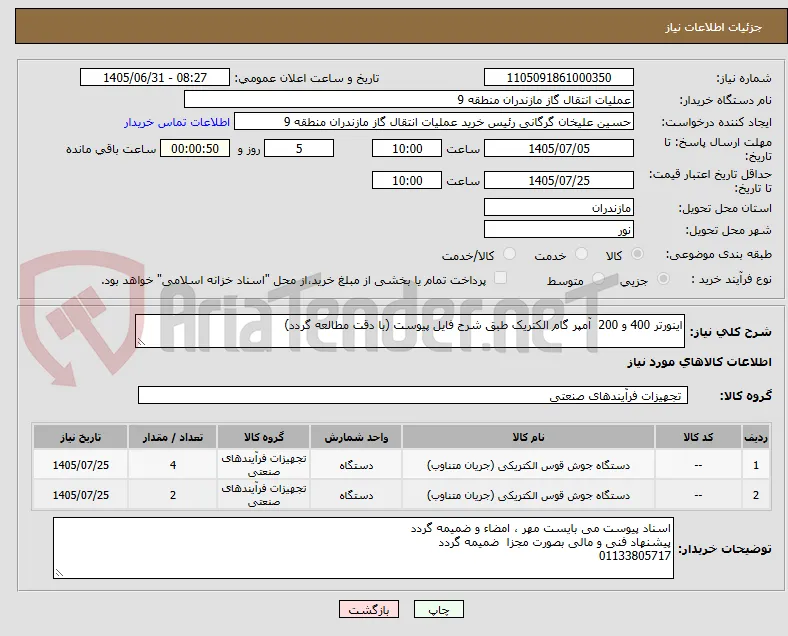Click the اطلاعات کالاهای مورد نیاز section heading
The image size is (788, 636).
tap(699, 362)
